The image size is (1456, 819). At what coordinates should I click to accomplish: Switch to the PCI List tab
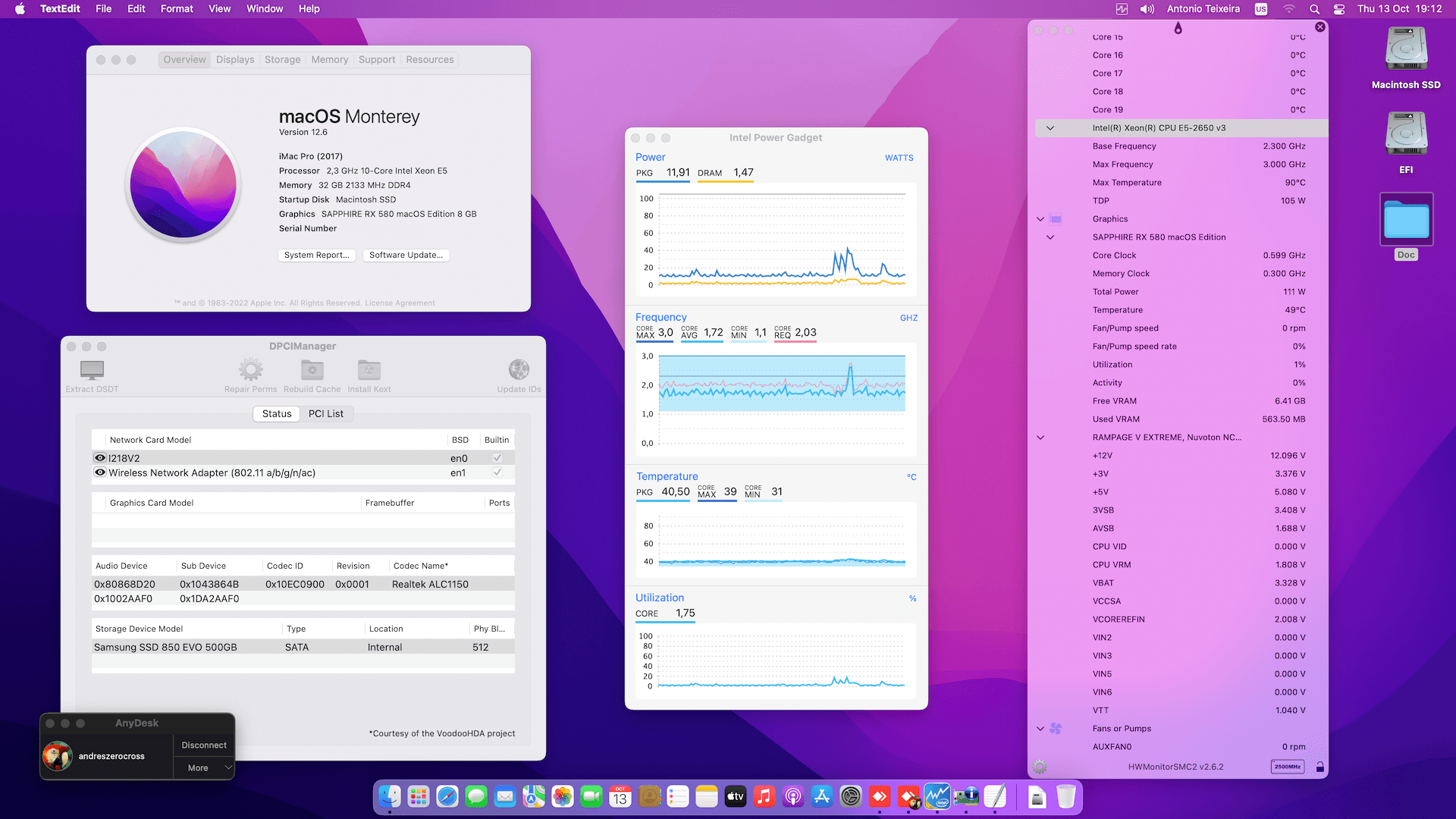(x=327, y=413)
